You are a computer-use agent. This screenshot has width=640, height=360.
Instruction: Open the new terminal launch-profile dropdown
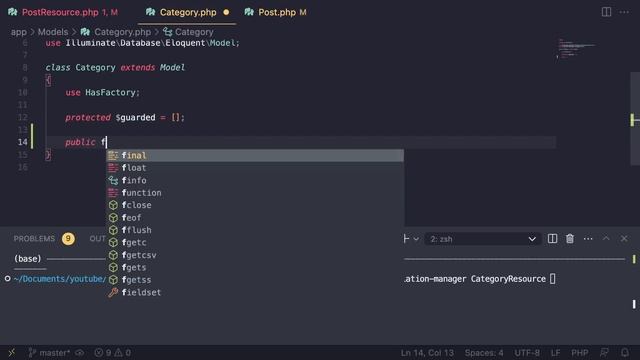(x=416, y=239)
